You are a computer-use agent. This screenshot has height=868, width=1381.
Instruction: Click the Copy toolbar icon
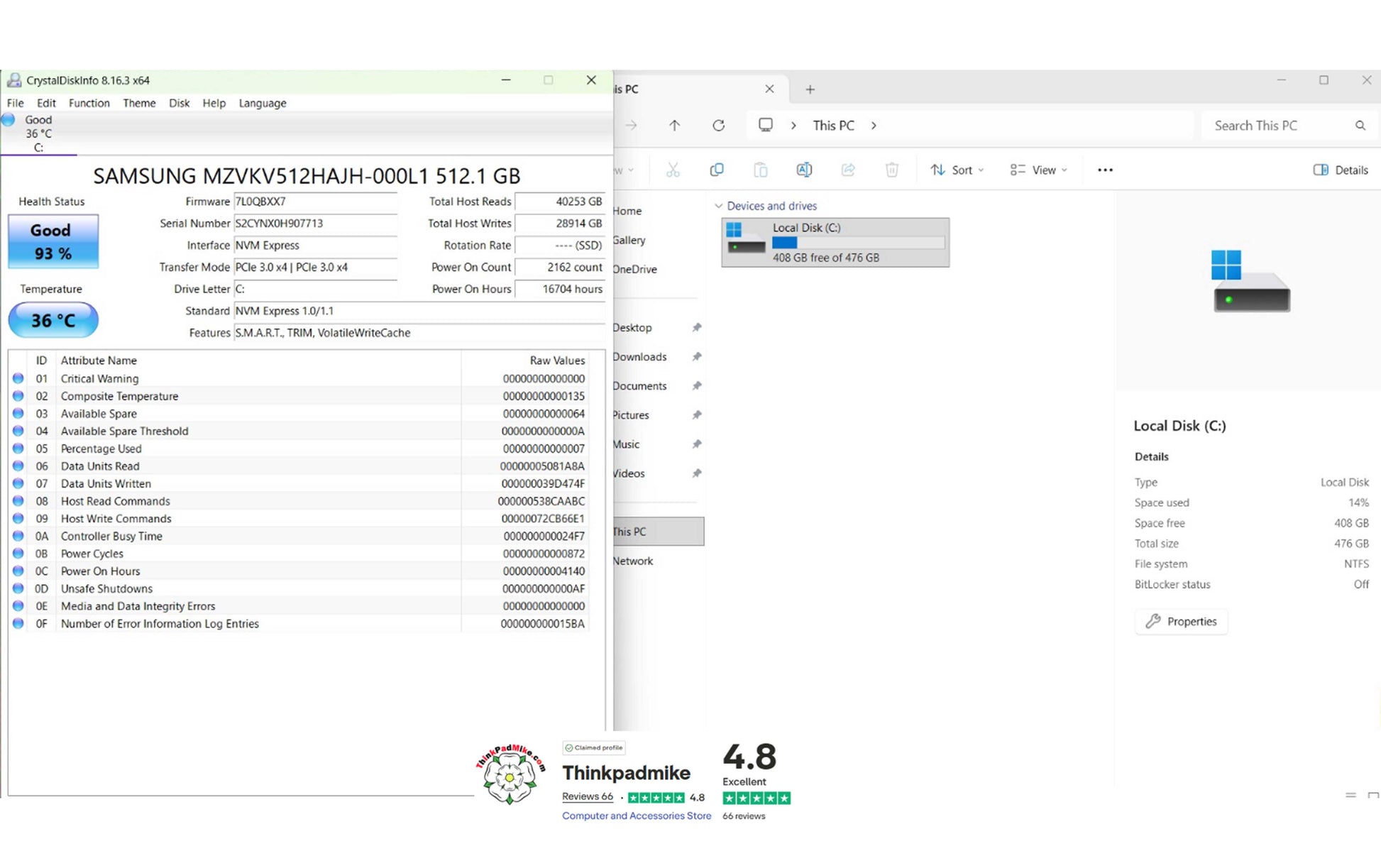click(x=717, y=170)
